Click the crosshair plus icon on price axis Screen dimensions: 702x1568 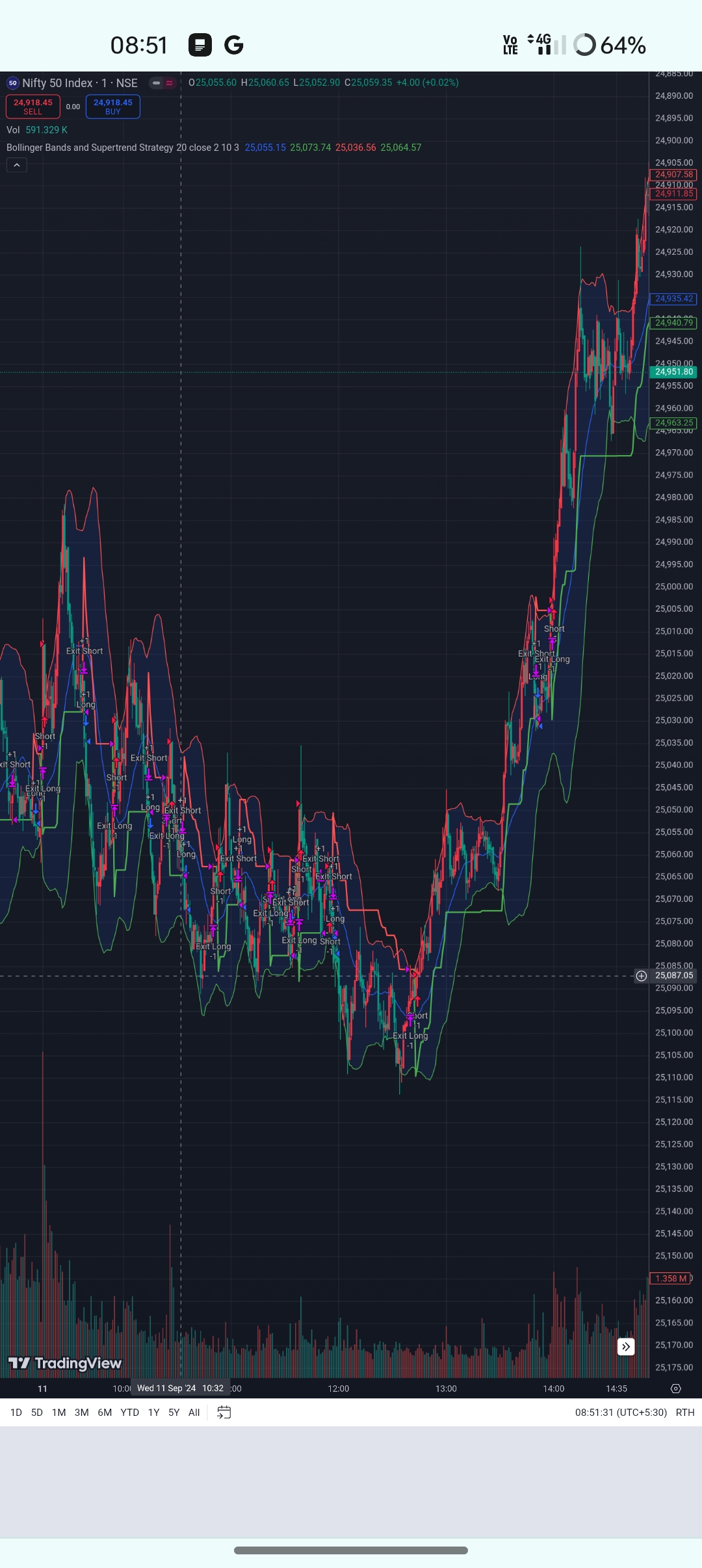641,976
